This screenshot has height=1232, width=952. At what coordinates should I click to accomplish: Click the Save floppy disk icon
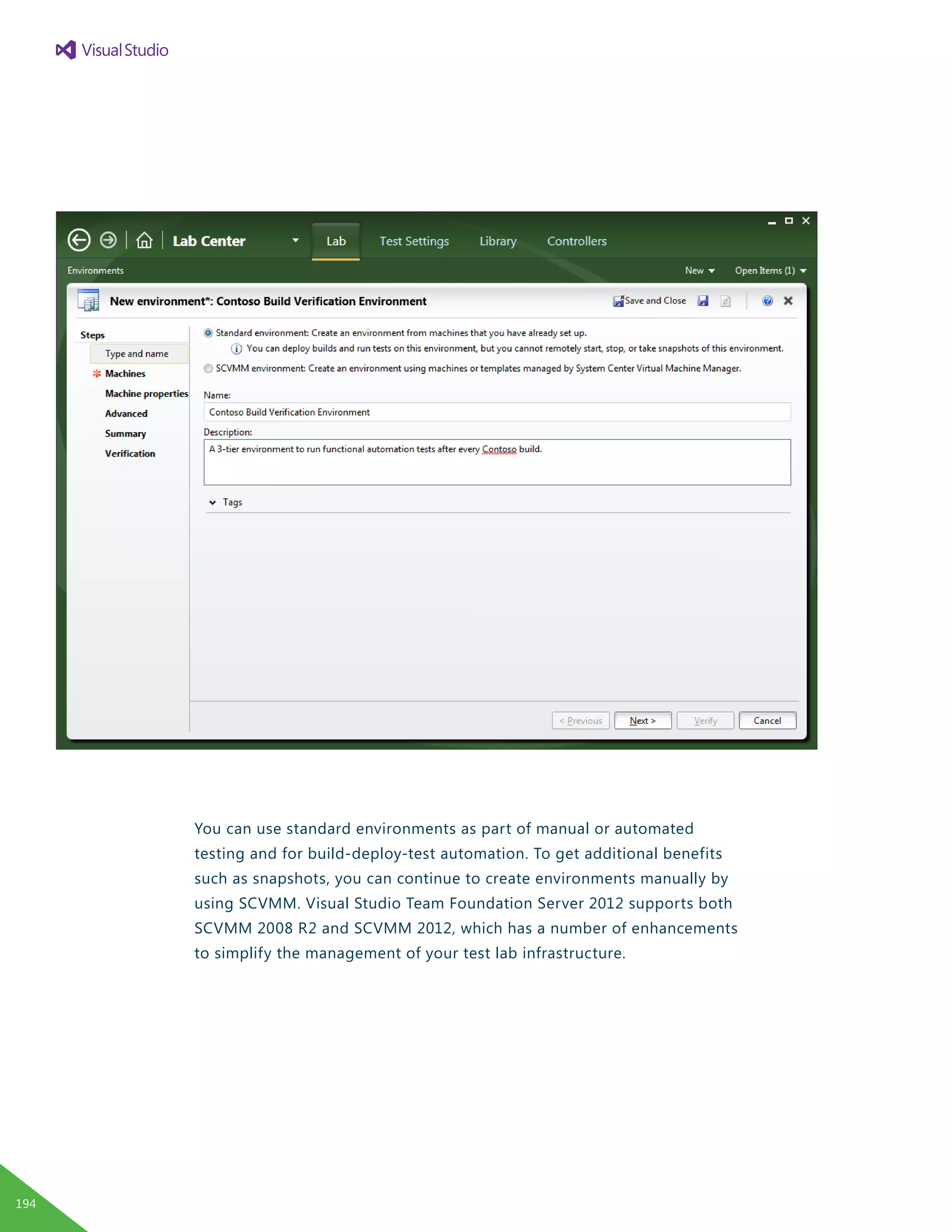(x=703, y=301)
